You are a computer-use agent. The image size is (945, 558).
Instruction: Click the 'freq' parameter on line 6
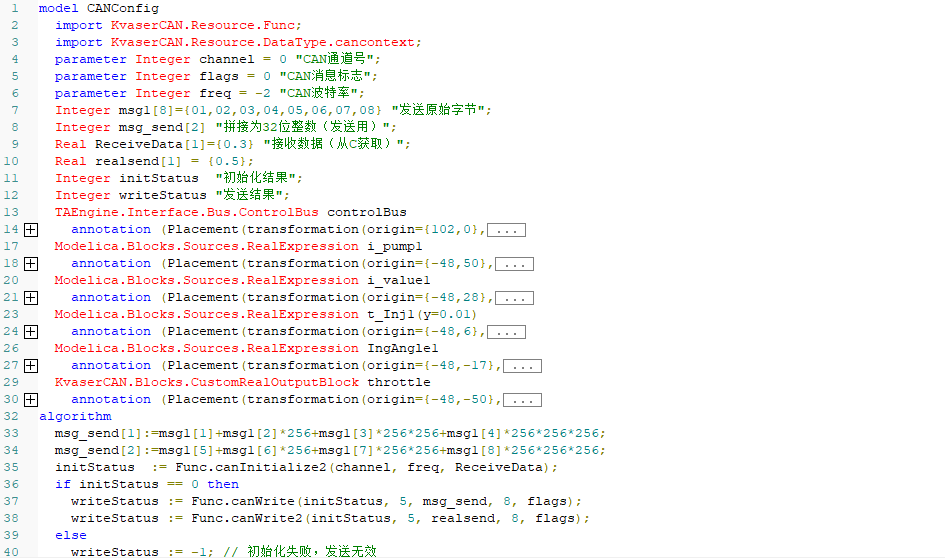pos(215,93)
